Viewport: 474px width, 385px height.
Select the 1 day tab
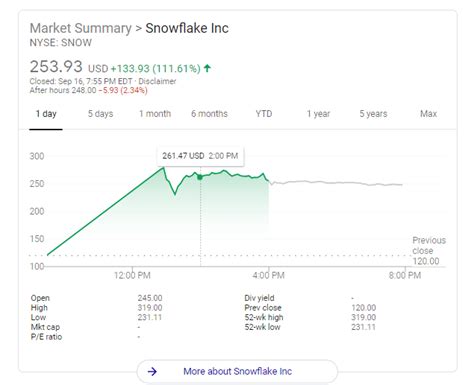pyautogui.click(x=46, y=114)
